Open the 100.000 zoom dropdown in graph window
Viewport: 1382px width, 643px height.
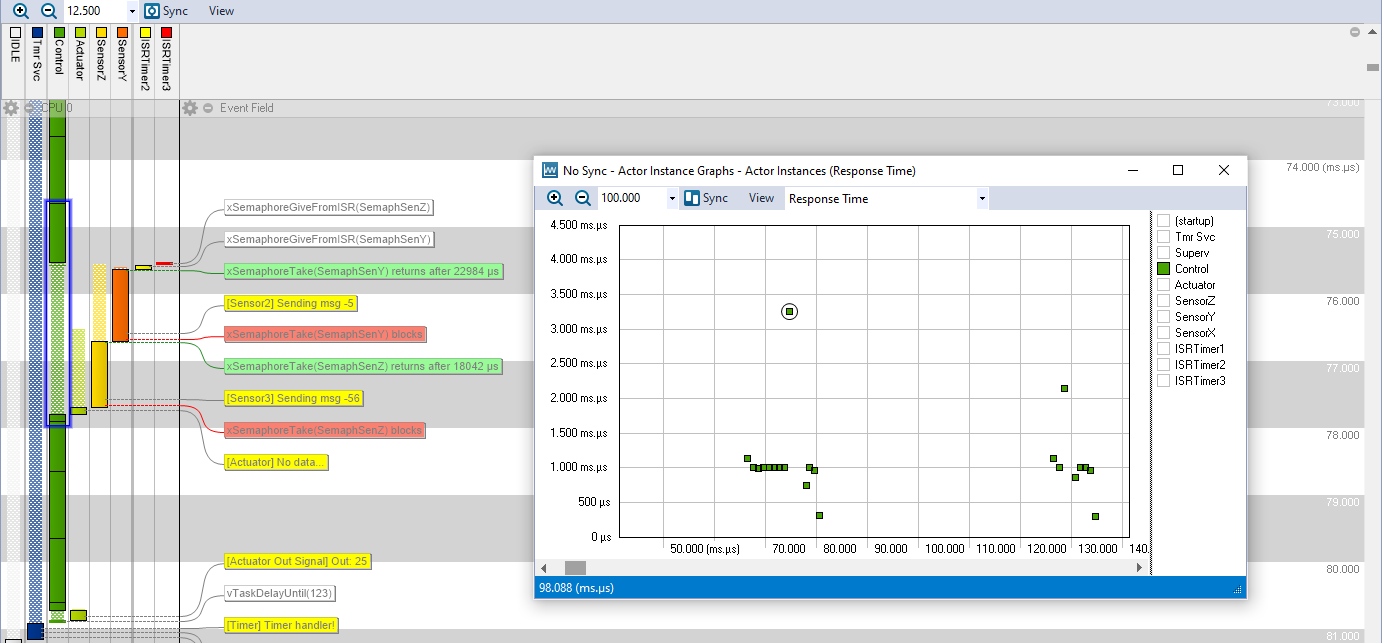(x=672, y=198)
